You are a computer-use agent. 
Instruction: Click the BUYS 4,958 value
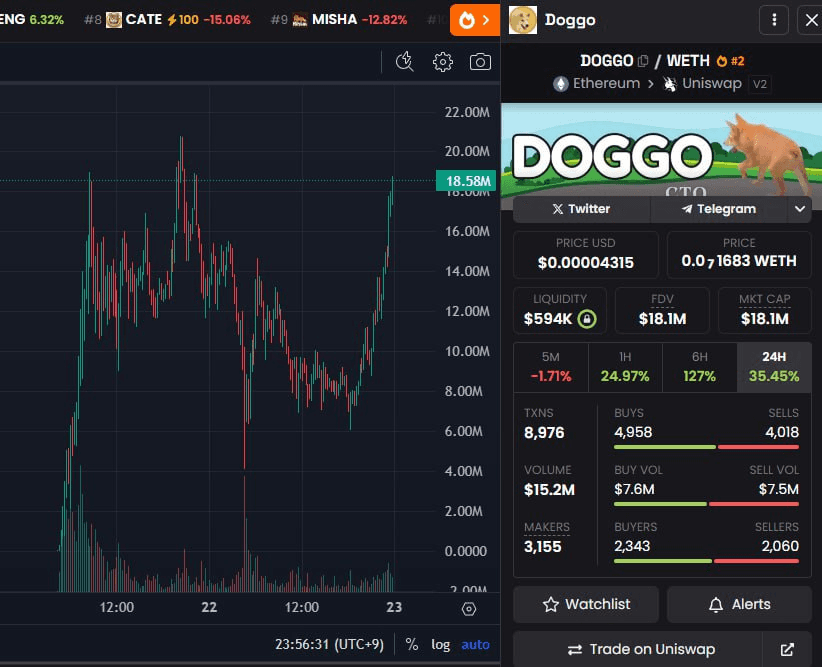coord(633,432)
